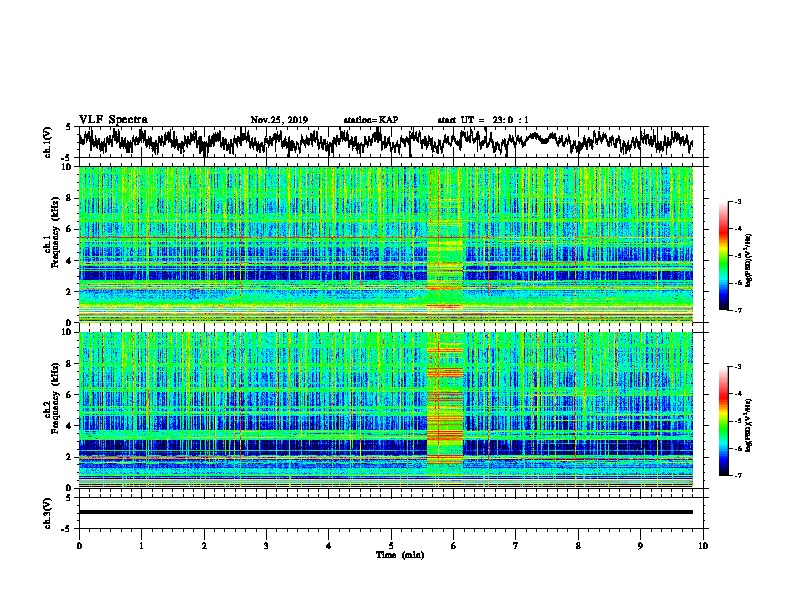Click the ch.2 color scale unit label
This screenshot has width=792, height=612.
[749, 425]
